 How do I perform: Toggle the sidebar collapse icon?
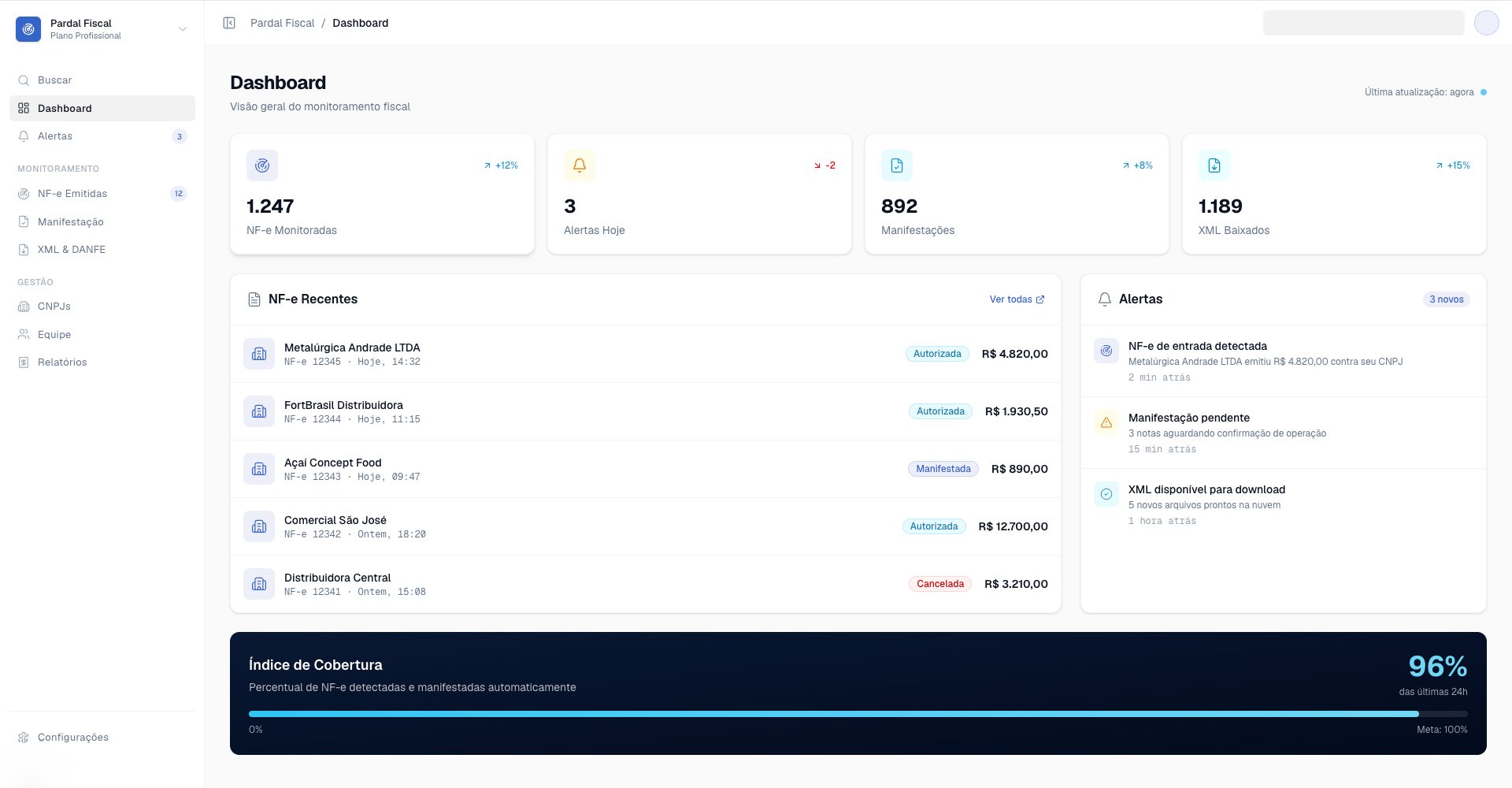pos(229,23)
